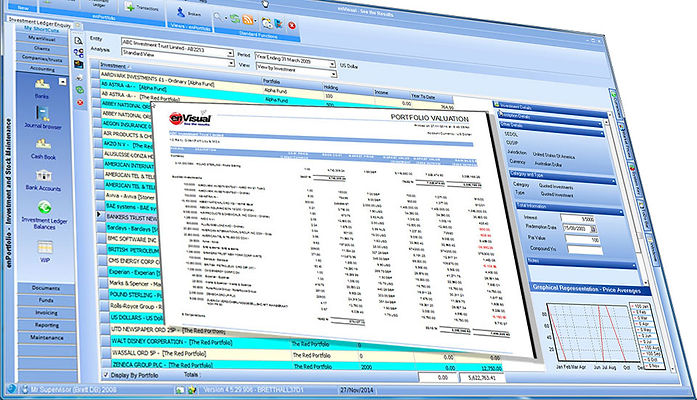Click the blue flag icon in Standard Functions
Viewport: 697px width, 400px height.
[279, 23]
